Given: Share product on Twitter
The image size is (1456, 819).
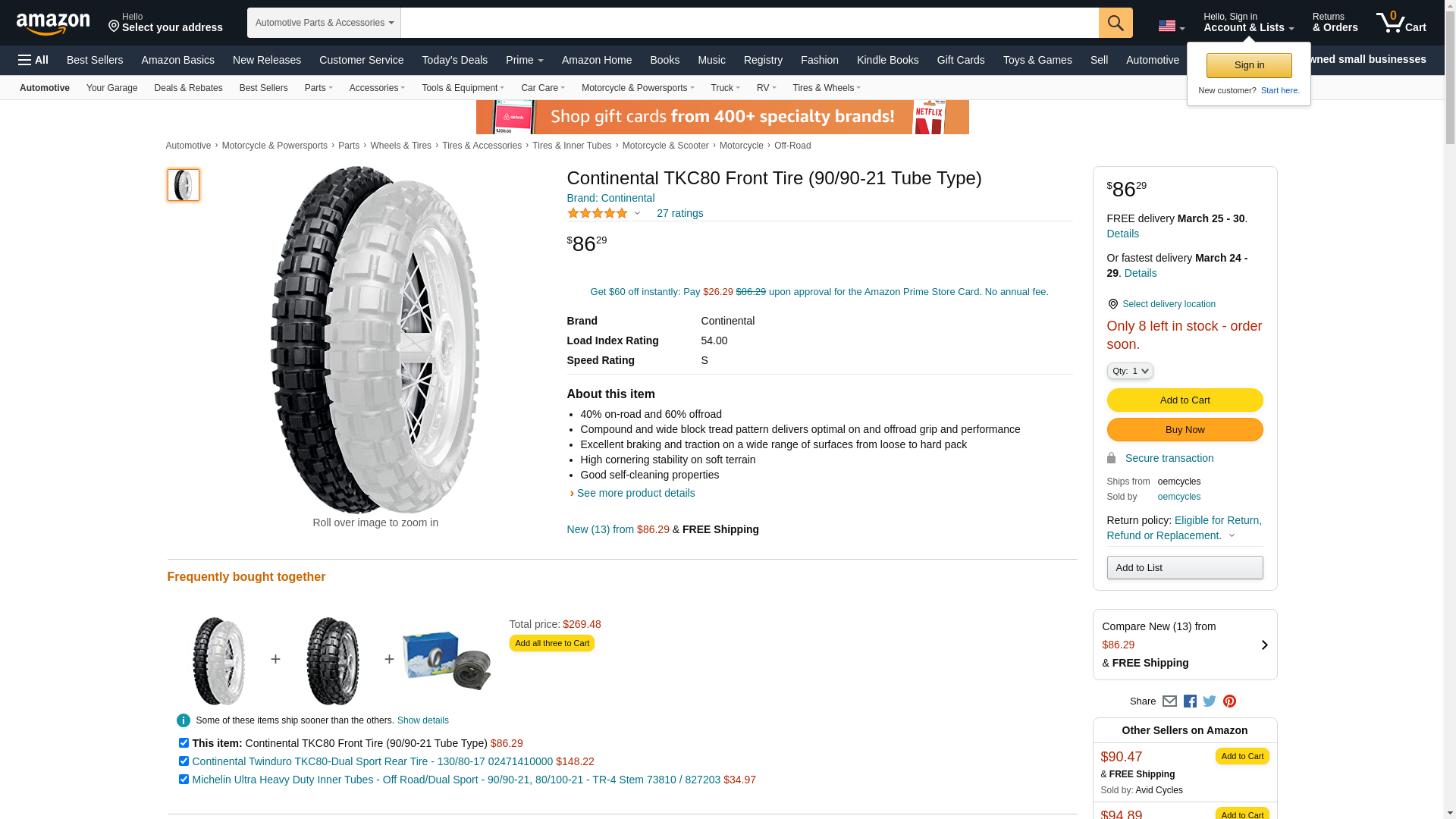Looking at the screenshot, I should [x=1210, y=701].
